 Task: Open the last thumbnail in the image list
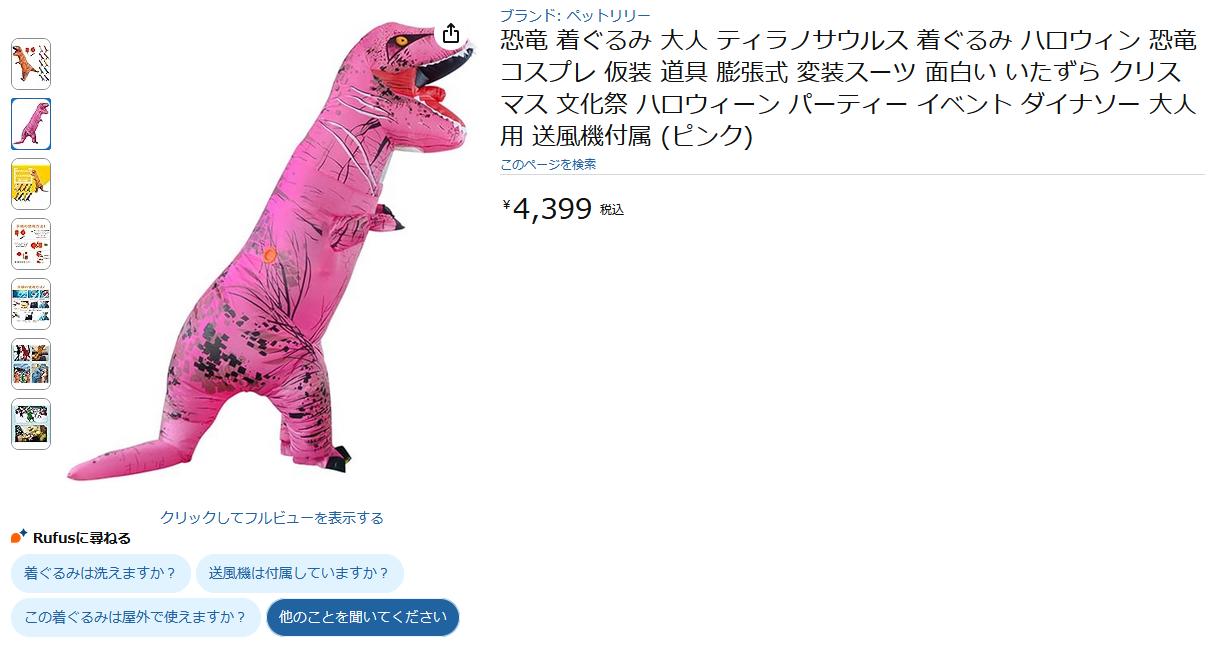[x=31, y=424]
